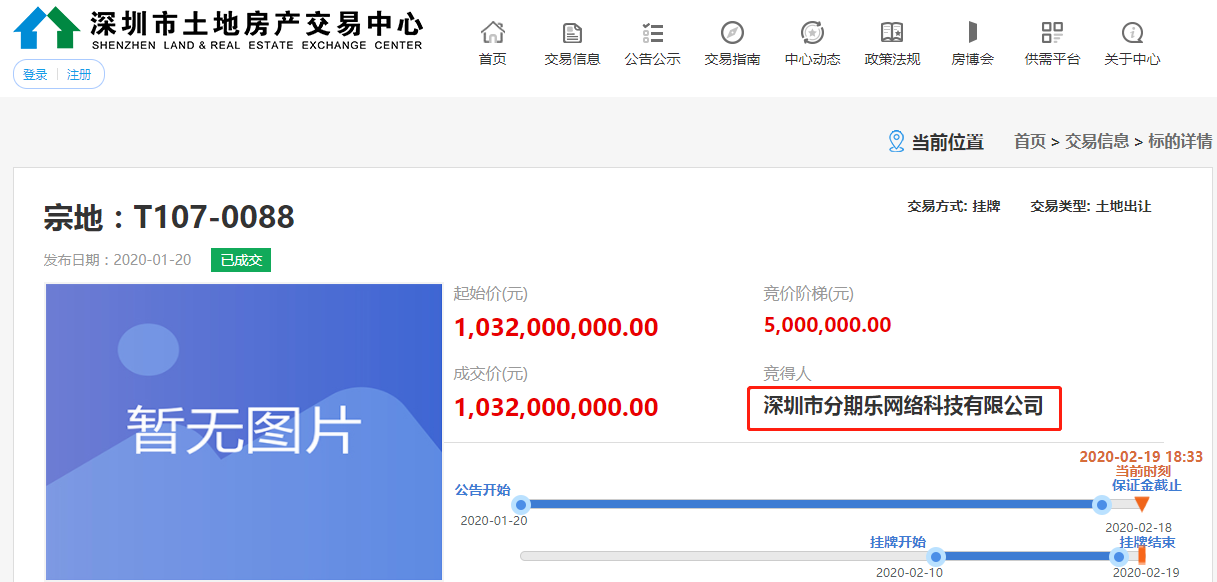
Task: Open the 公告公示 checklist icon
Action: pos(652,32)
